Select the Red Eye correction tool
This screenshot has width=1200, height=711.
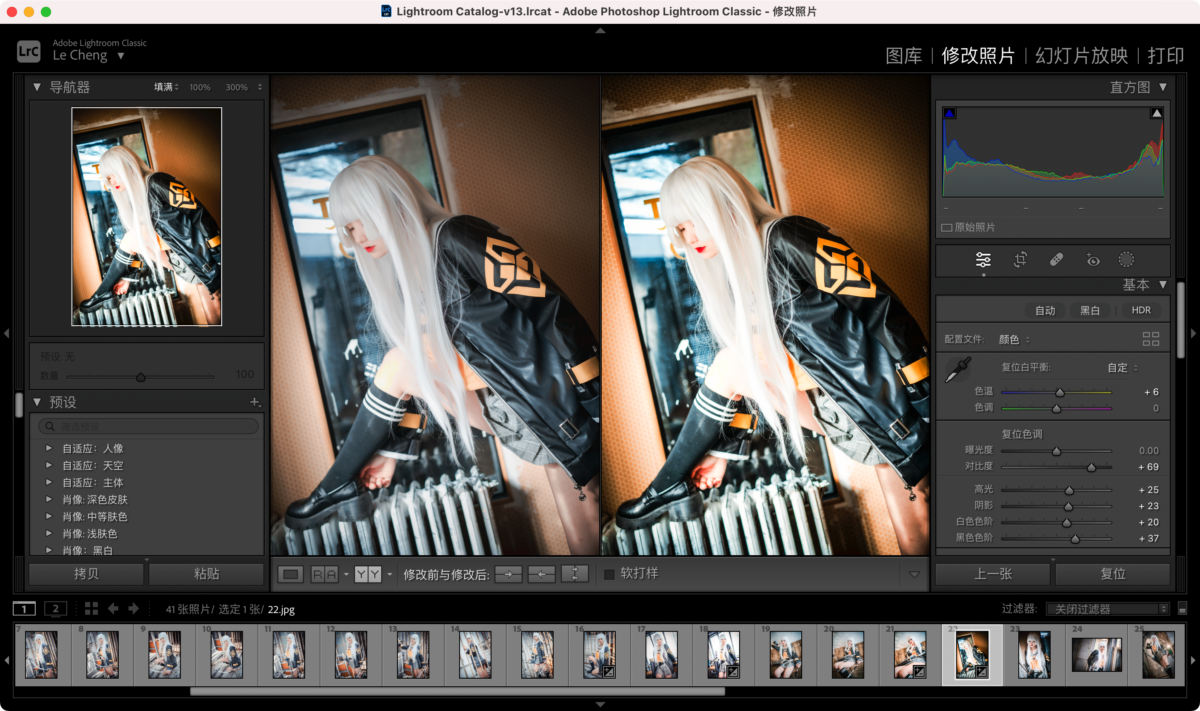[x=1093, y=260]
